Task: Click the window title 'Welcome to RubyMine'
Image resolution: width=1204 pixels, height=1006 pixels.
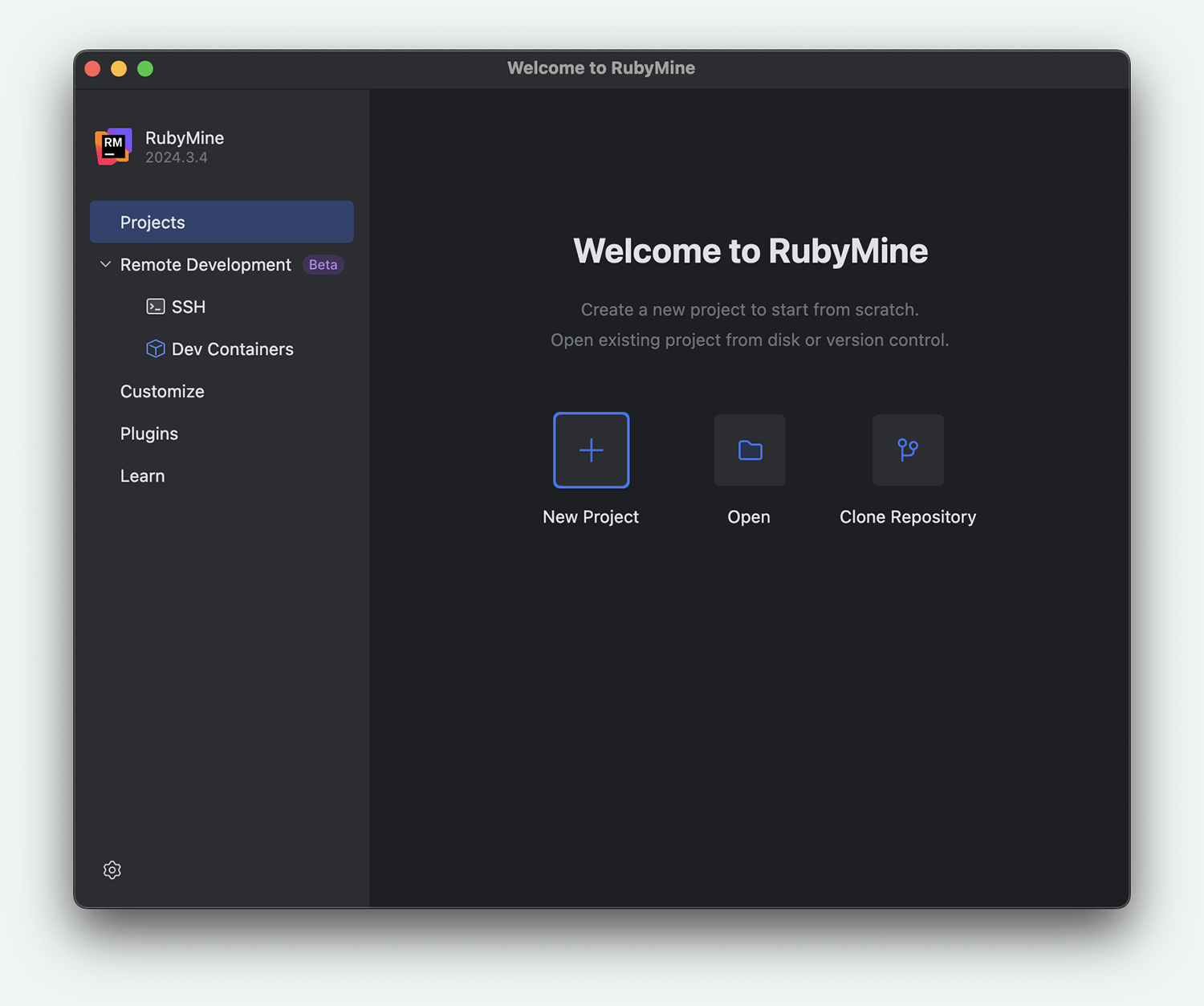Action: [x=601, y=68]
